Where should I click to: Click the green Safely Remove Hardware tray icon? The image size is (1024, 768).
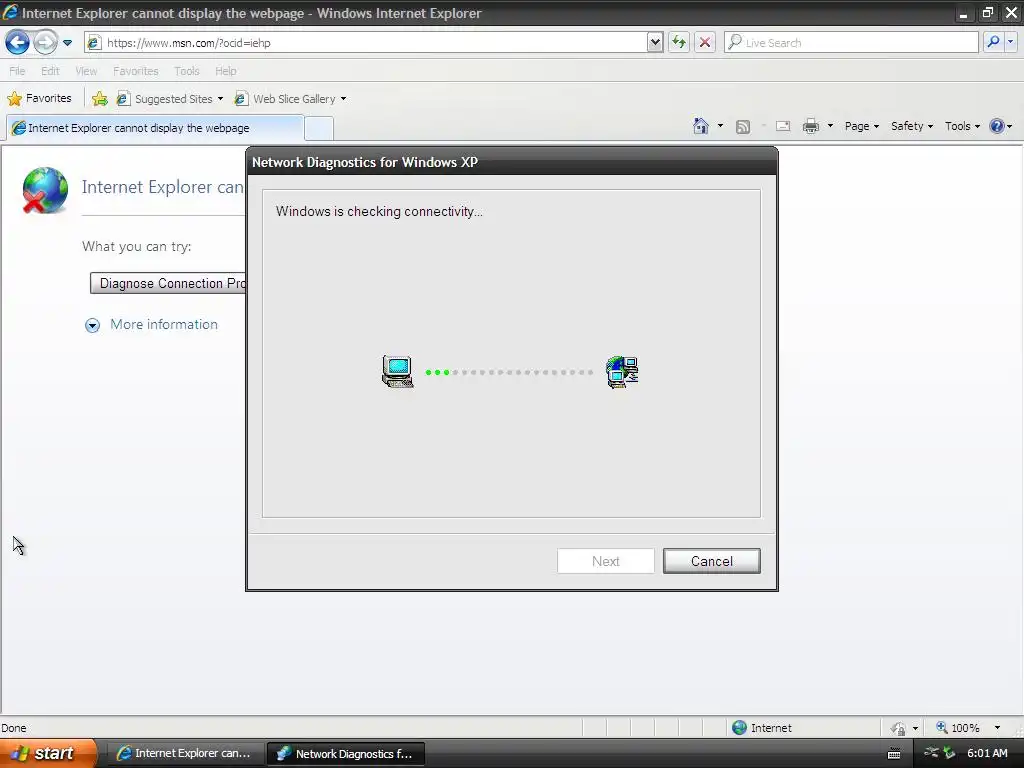950,753
